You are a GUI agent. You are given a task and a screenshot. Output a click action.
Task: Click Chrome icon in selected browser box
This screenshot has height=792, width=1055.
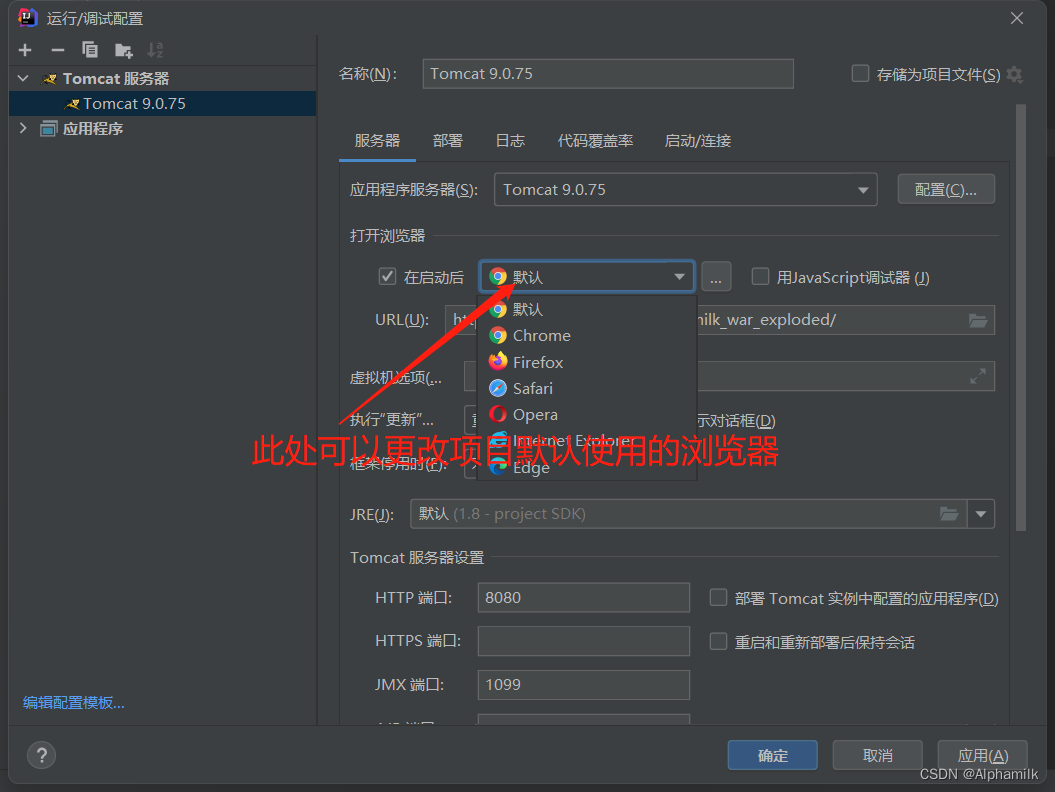pos(498,277)
